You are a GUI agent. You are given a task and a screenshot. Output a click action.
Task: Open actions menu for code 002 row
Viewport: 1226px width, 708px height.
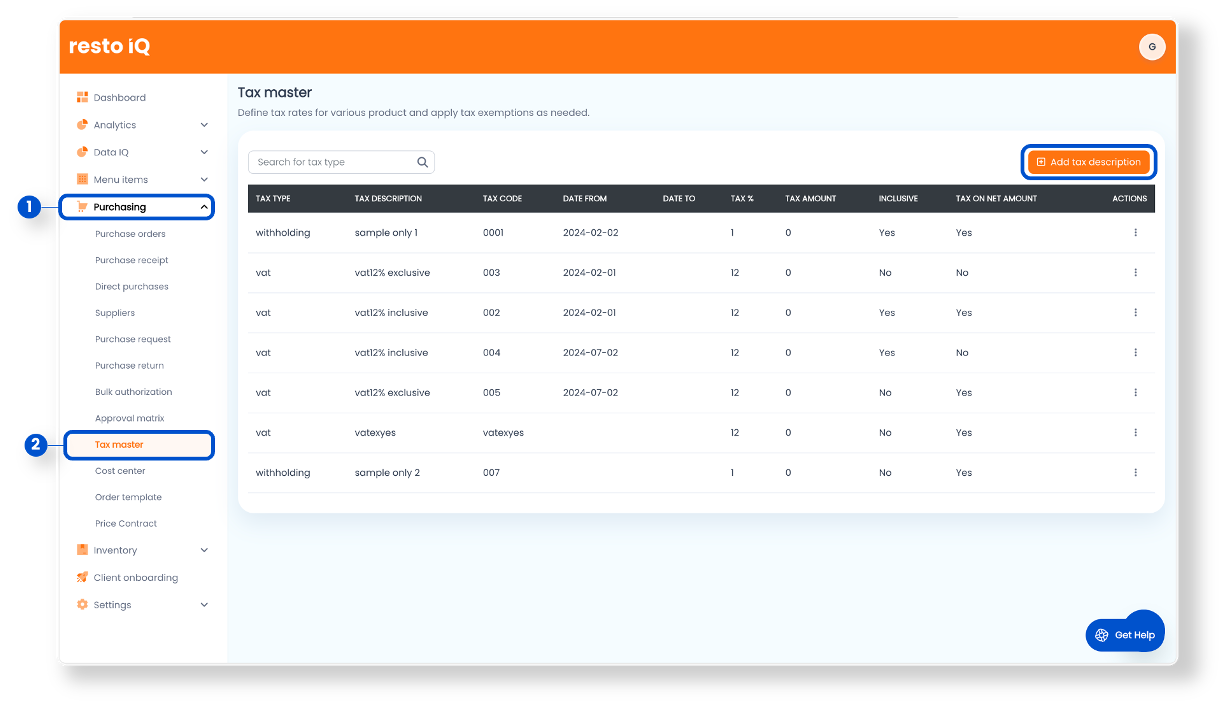click(x=1135, y=313)
